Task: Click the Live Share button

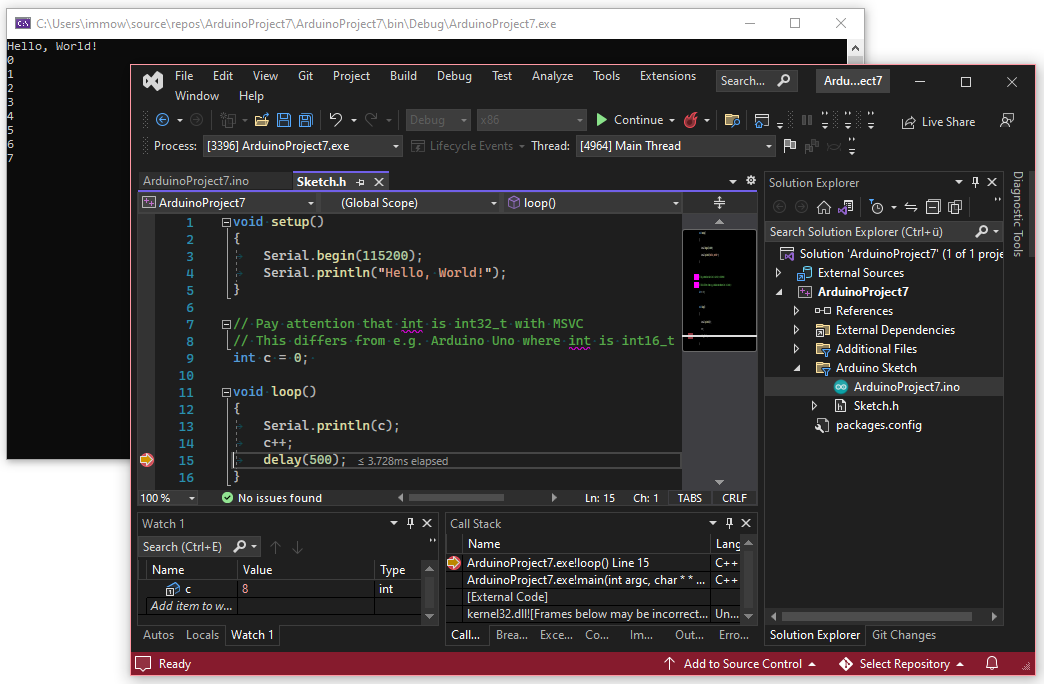Action: coord(938,122)
